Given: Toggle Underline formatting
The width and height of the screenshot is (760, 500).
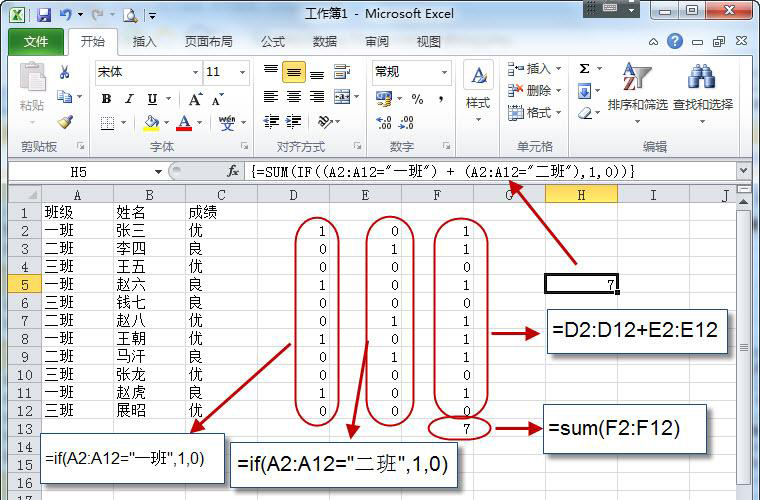Looking at the screenshot, I should pyautogui.click(x=152, y=99).
